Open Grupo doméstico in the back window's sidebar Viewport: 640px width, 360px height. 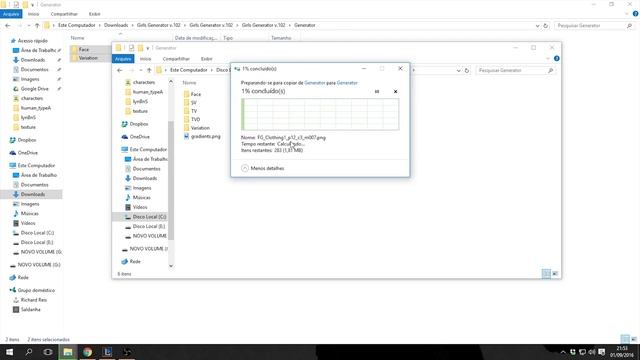pos(32,290)
